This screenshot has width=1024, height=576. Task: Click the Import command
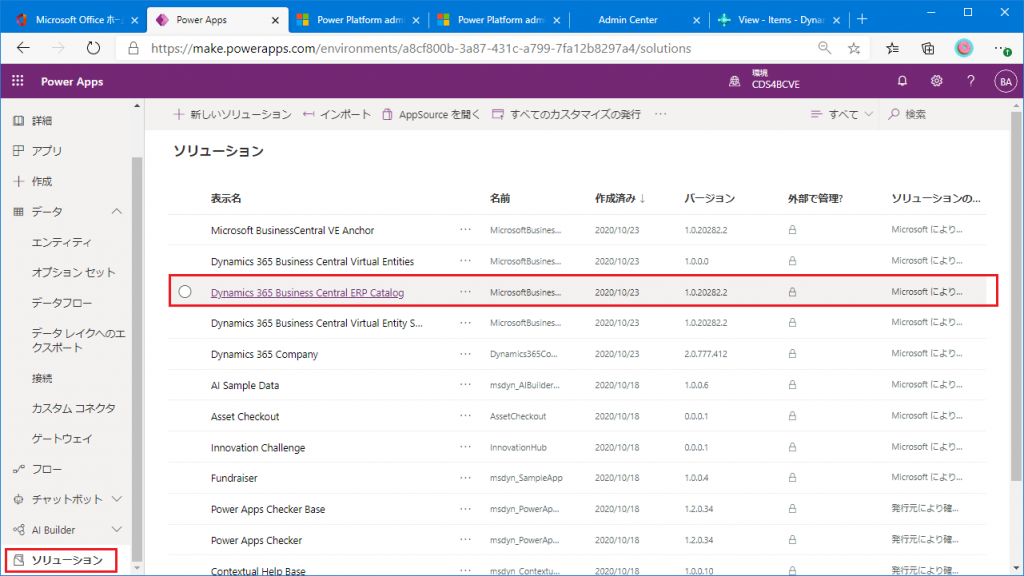(x=337, y=114)
